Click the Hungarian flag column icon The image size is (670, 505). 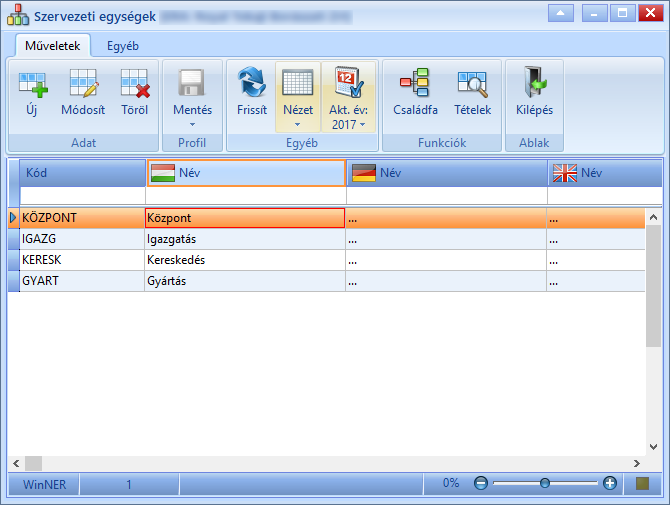pos(163,173)
